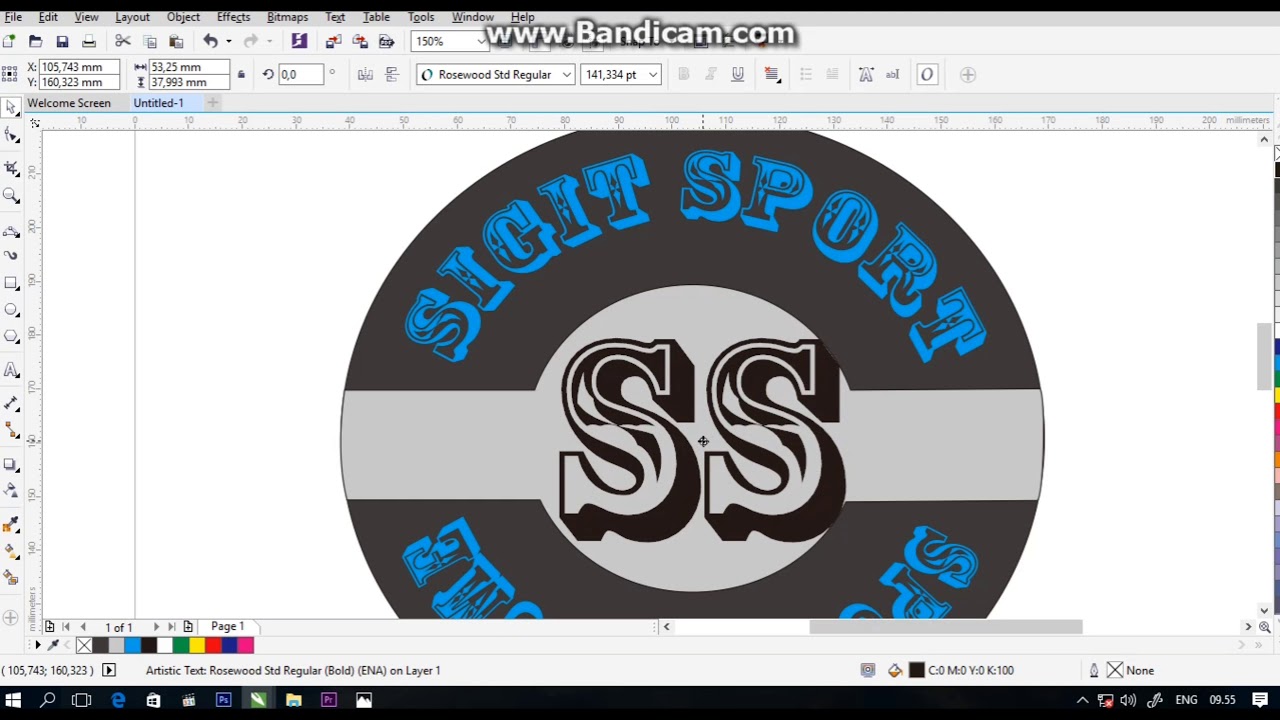Open the File menu
1280x720 pixels.
[x=13, y=17]
